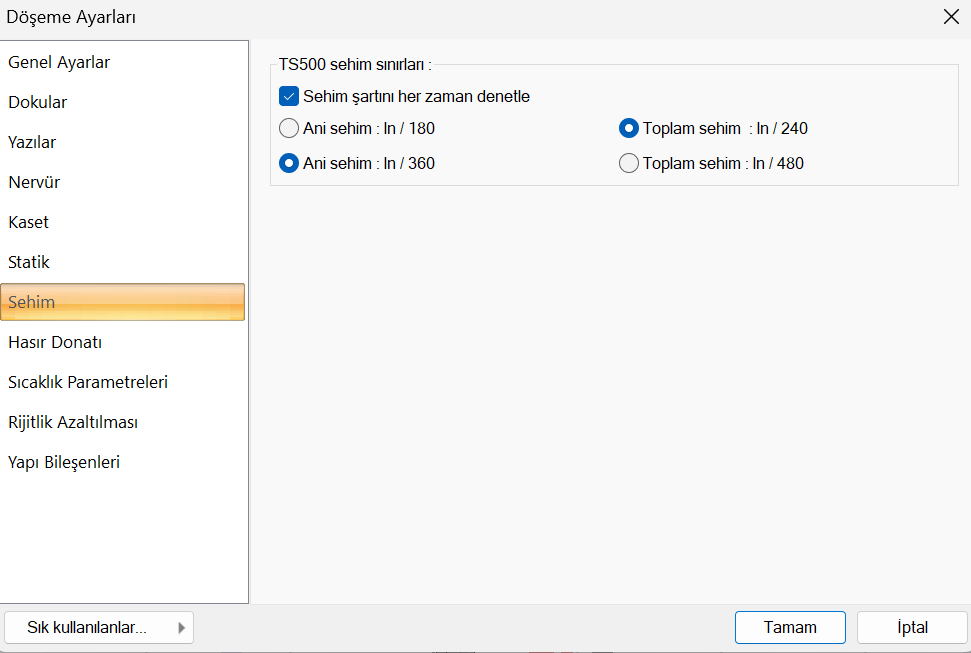This screenshot has width=971, height=653.
Task: Choose Ani sehim ln / 360 radio button
Action: click(289, 163)
